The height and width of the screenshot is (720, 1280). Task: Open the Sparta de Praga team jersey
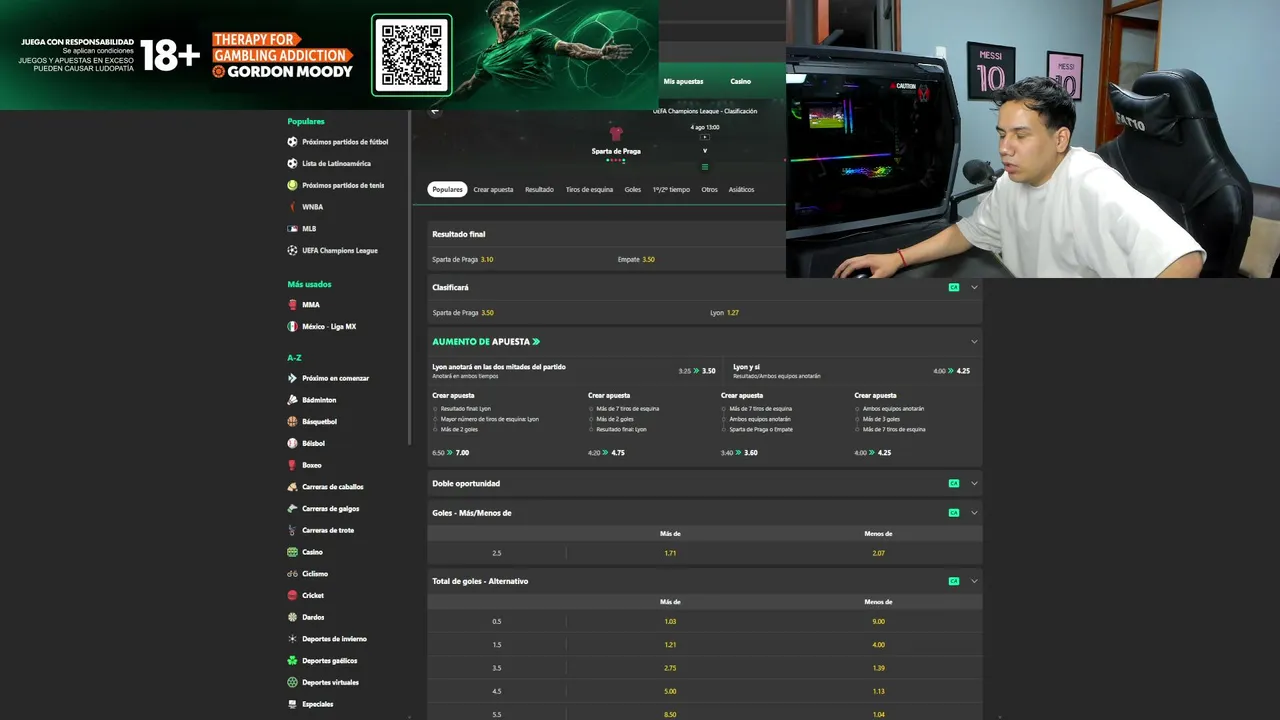(616, 133)
